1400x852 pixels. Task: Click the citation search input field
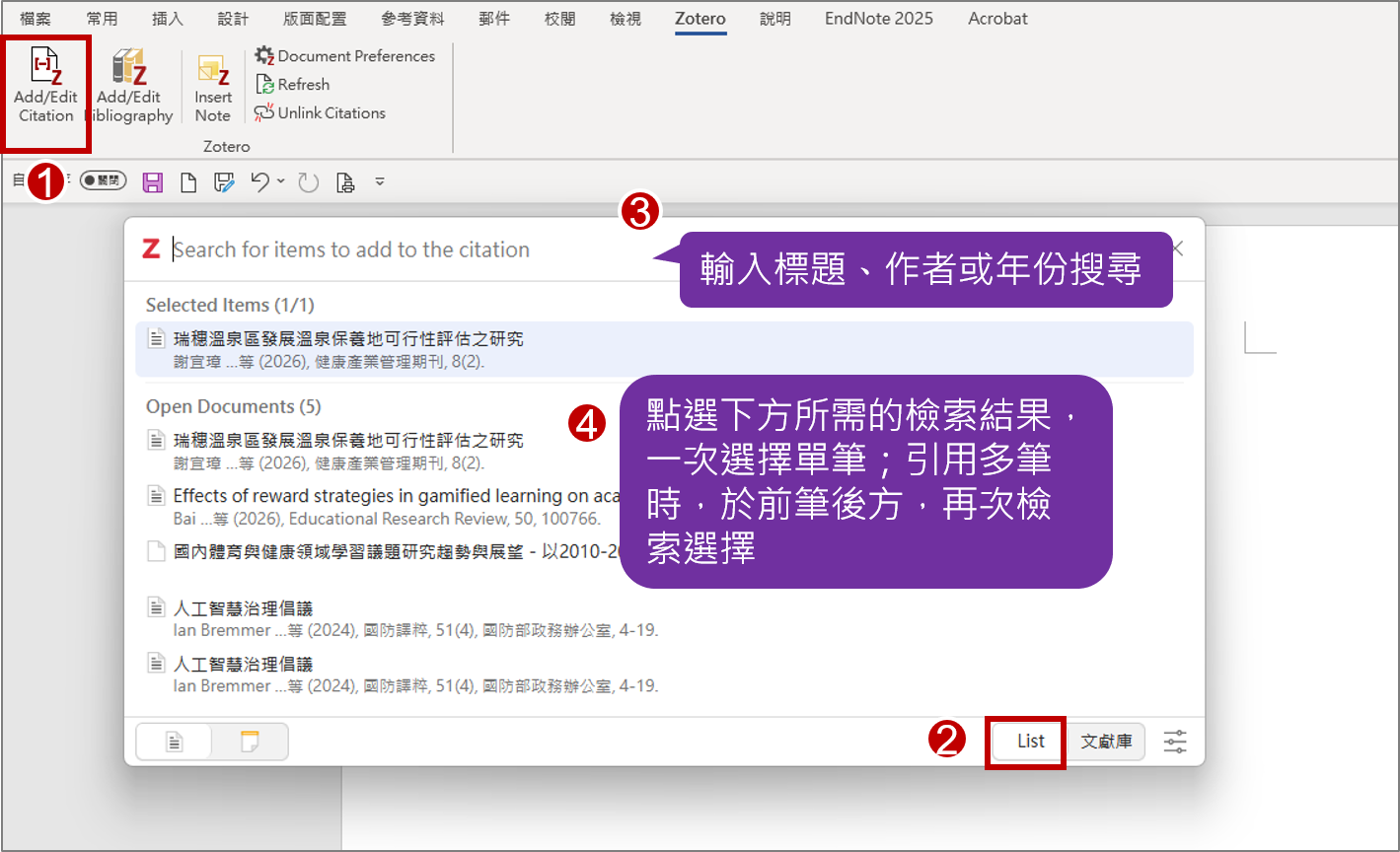(x=395, y=249)
